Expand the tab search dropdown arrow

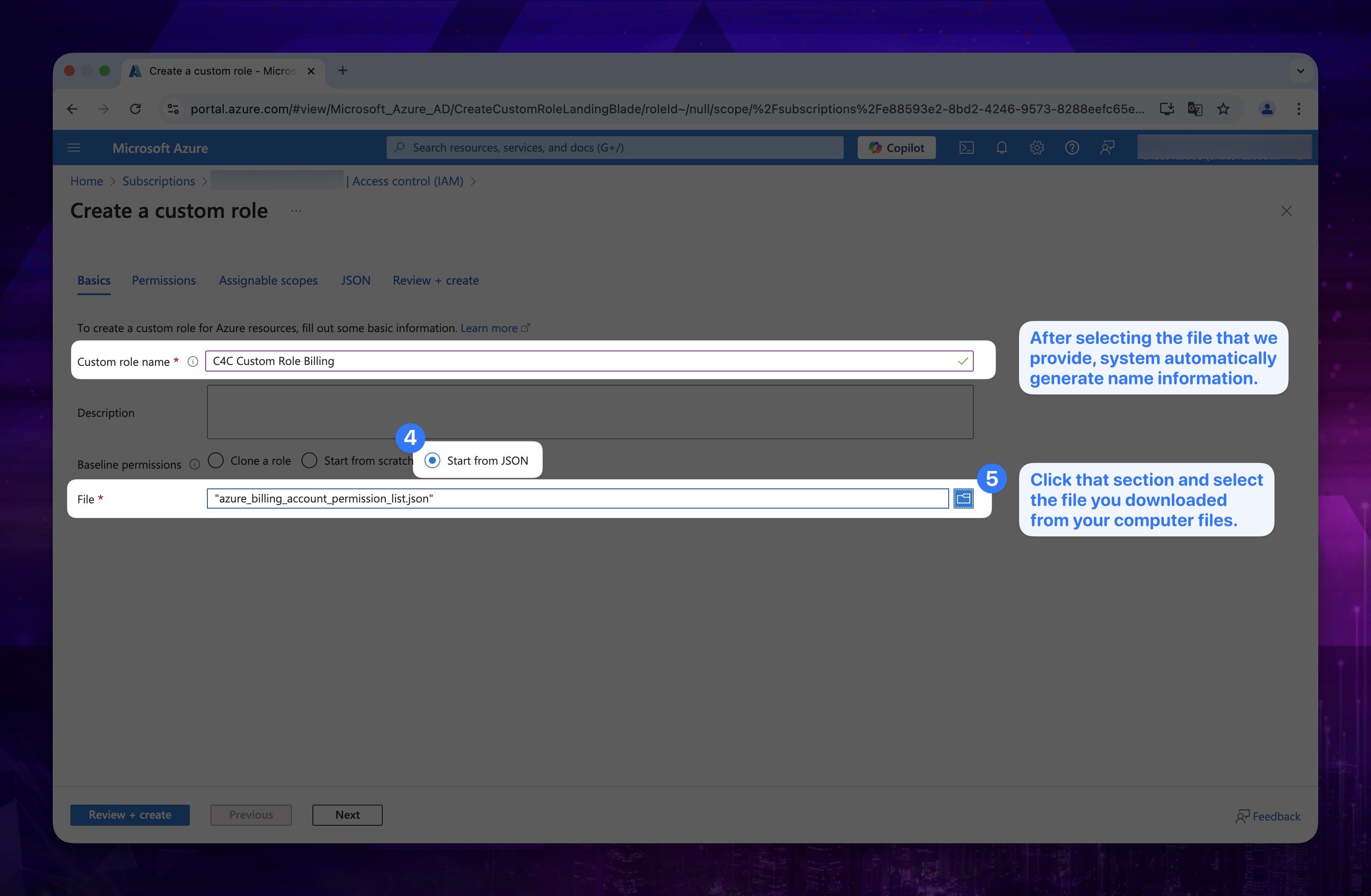(x=1300, y=71)
